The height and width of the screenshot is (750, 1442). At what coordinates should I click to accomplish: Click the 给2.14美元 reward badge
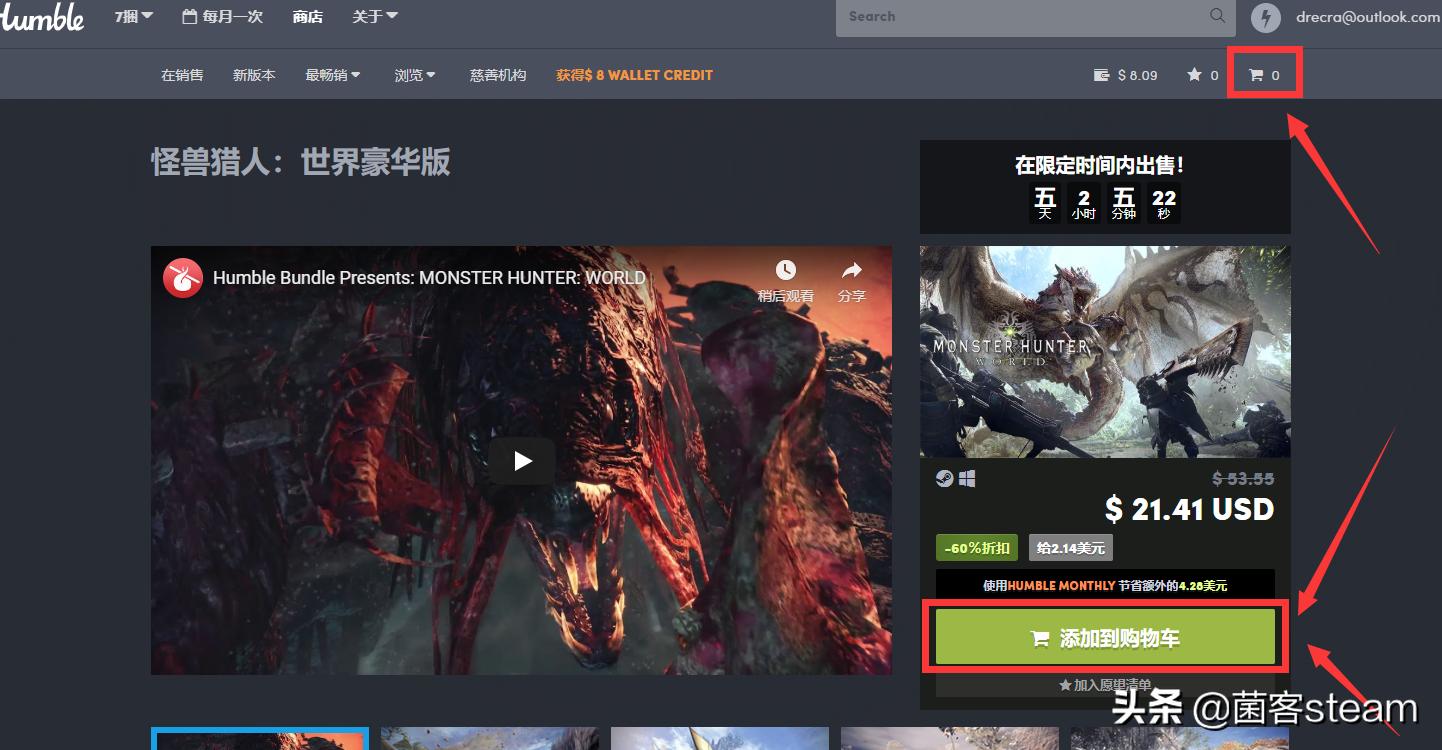(1071, 548)
